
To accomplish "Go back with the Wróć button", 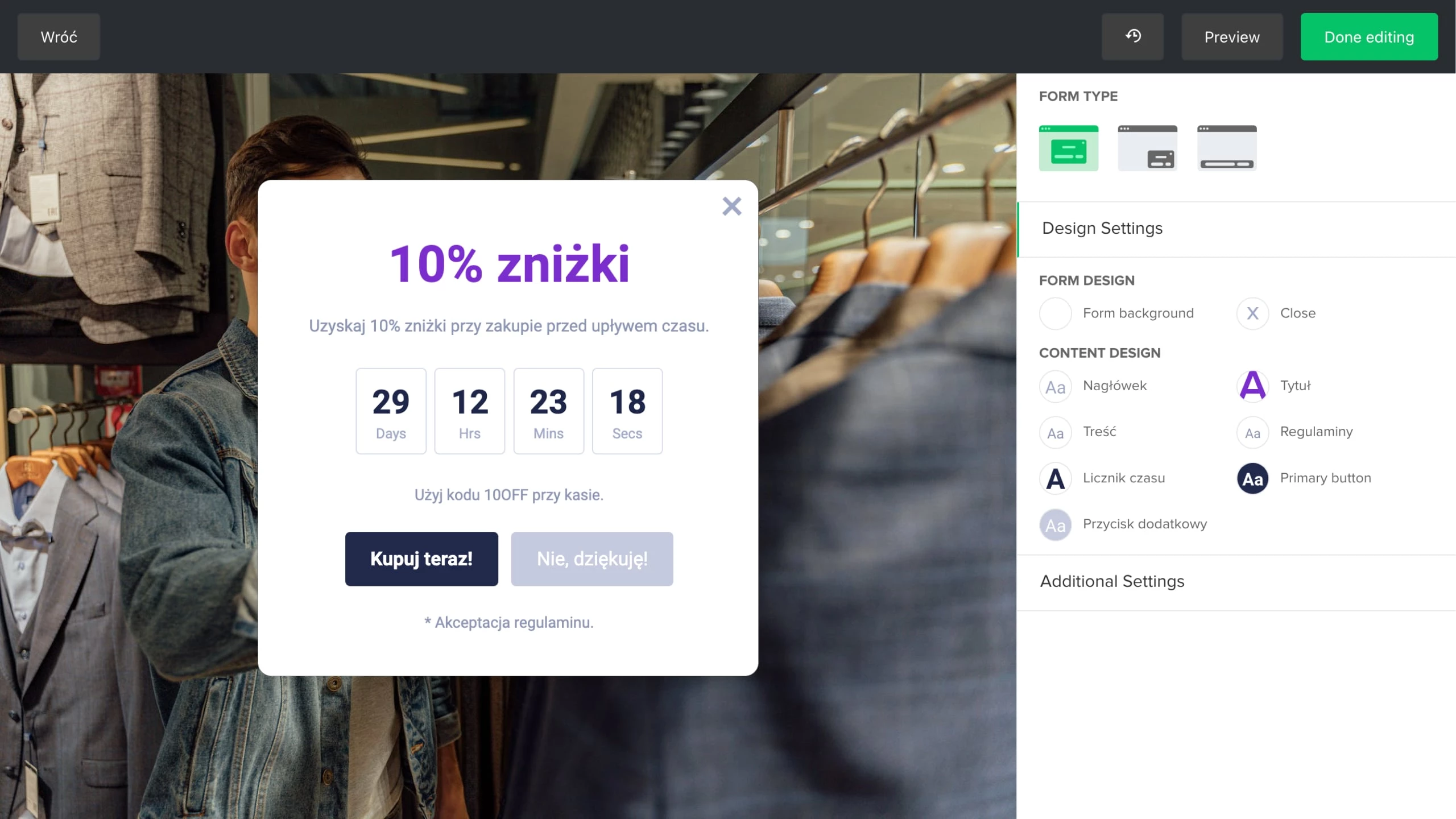I will [59, 37].
